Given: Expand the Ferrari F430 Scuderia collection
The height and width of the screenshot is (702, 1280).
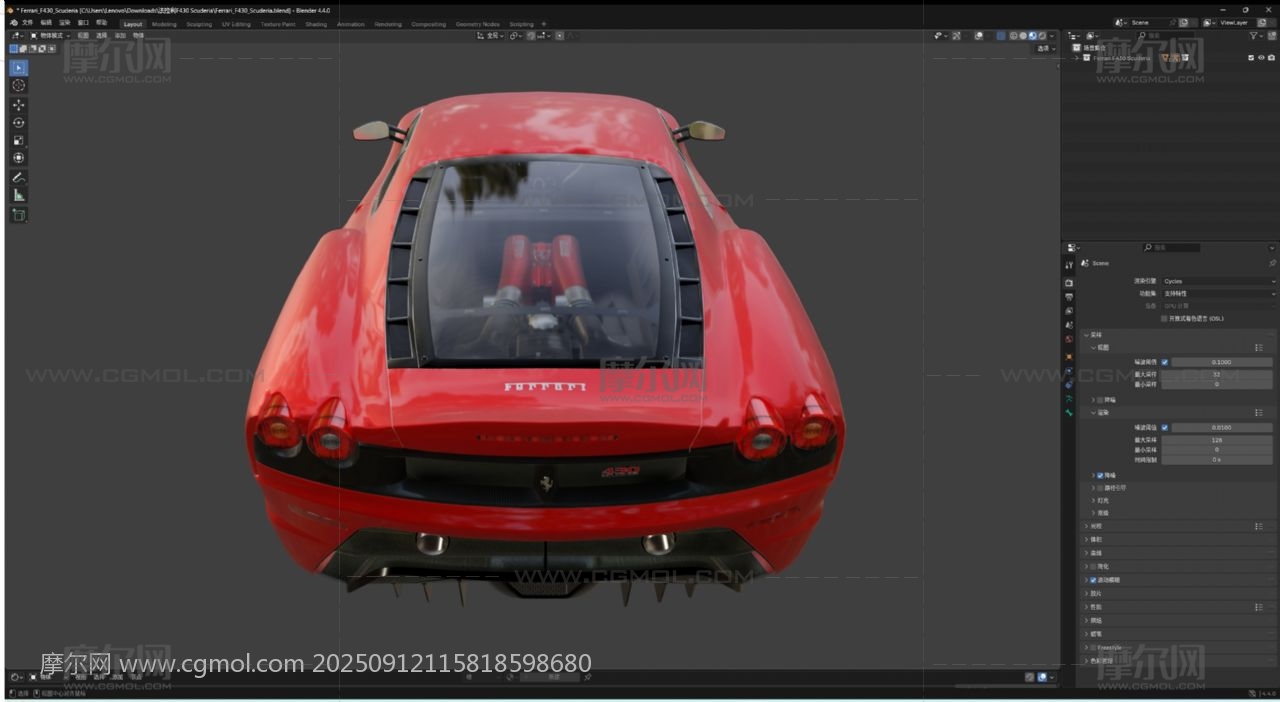Looking at the screenshot, I should (x=1076, y=58).
